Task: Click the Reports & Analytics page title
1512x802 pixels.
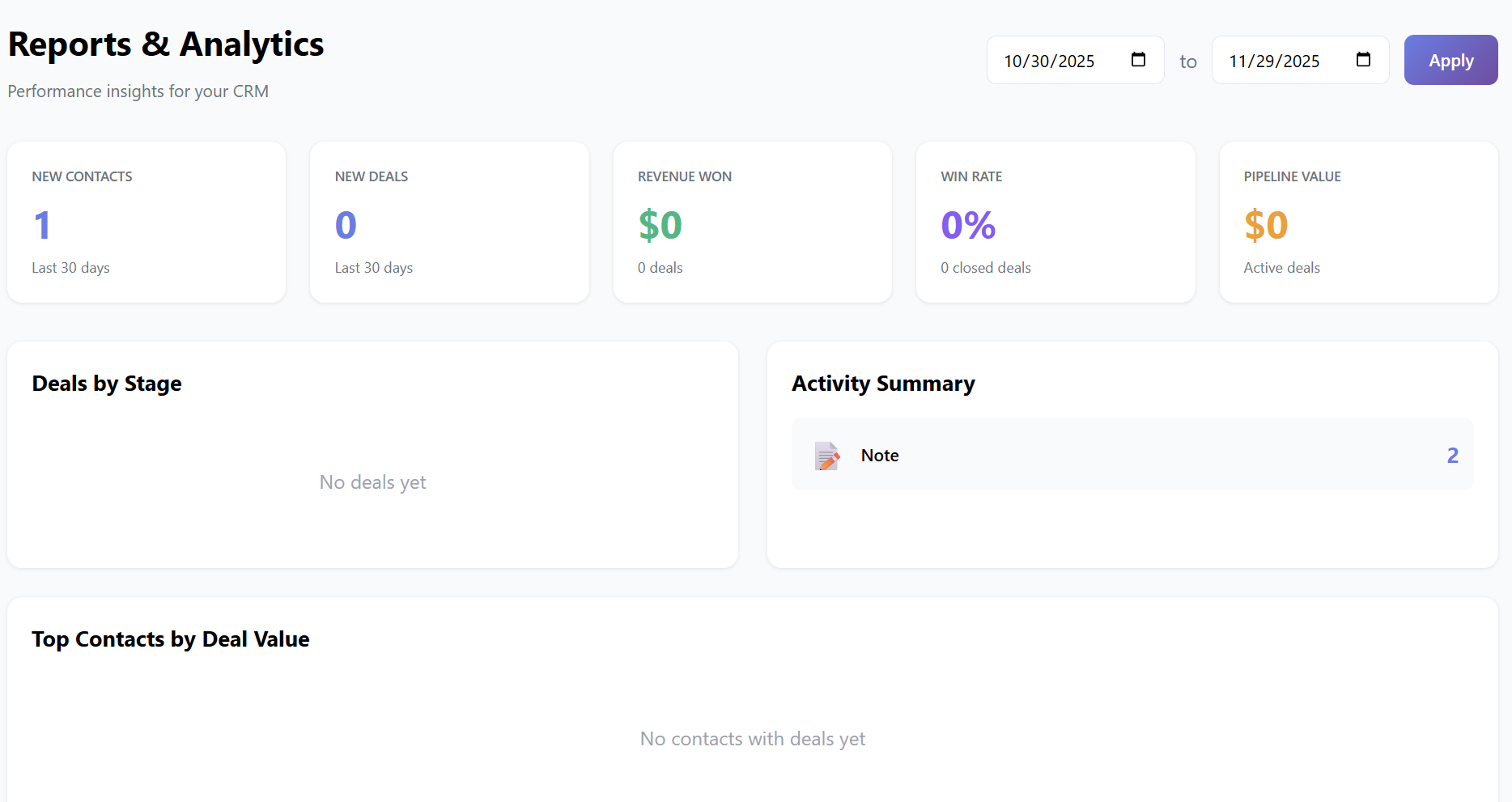Action: pyautogui.click(x=166, y=45)
